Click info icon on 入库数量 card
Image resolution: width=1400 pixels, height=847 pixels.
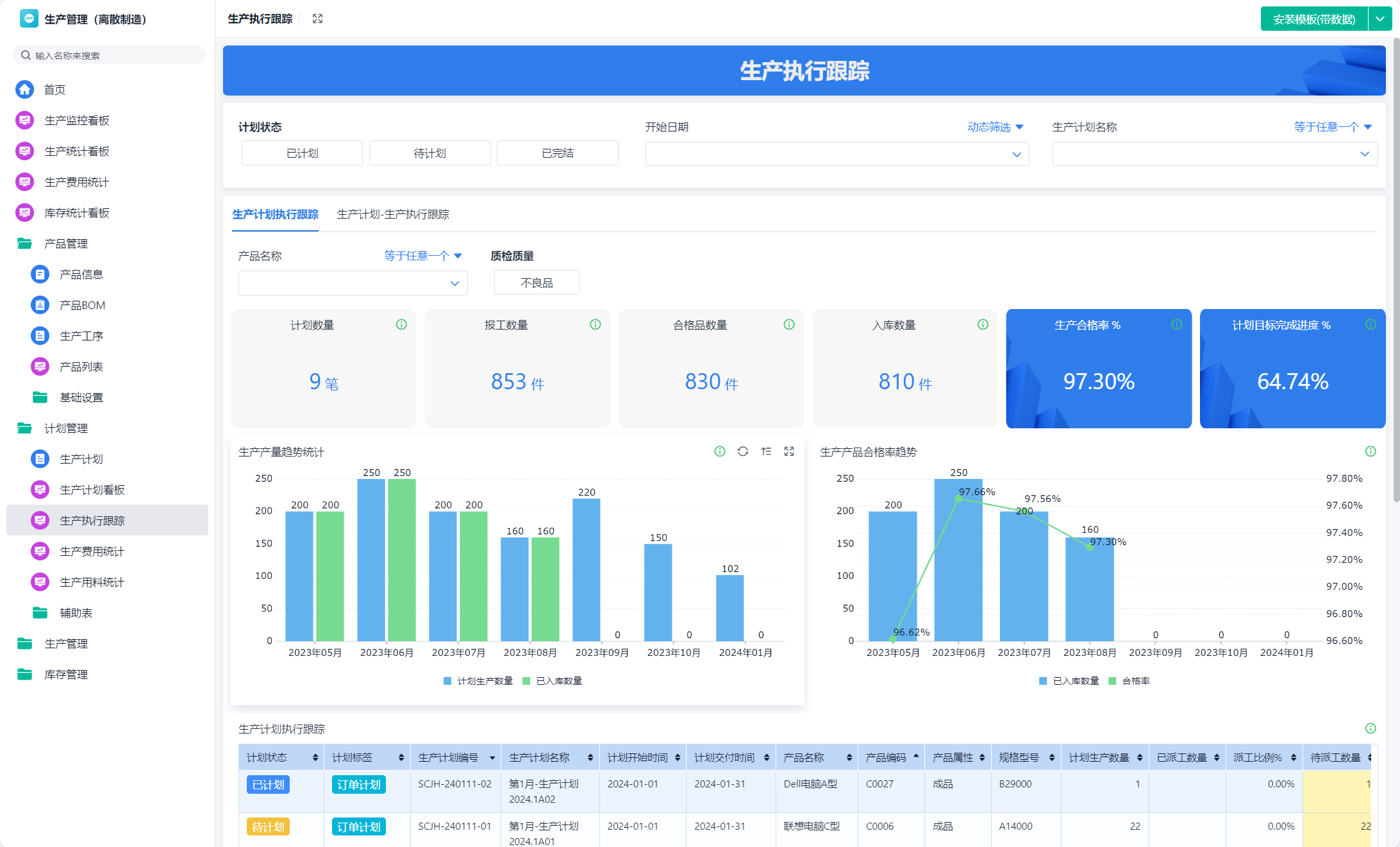click(x=983, y=324)
